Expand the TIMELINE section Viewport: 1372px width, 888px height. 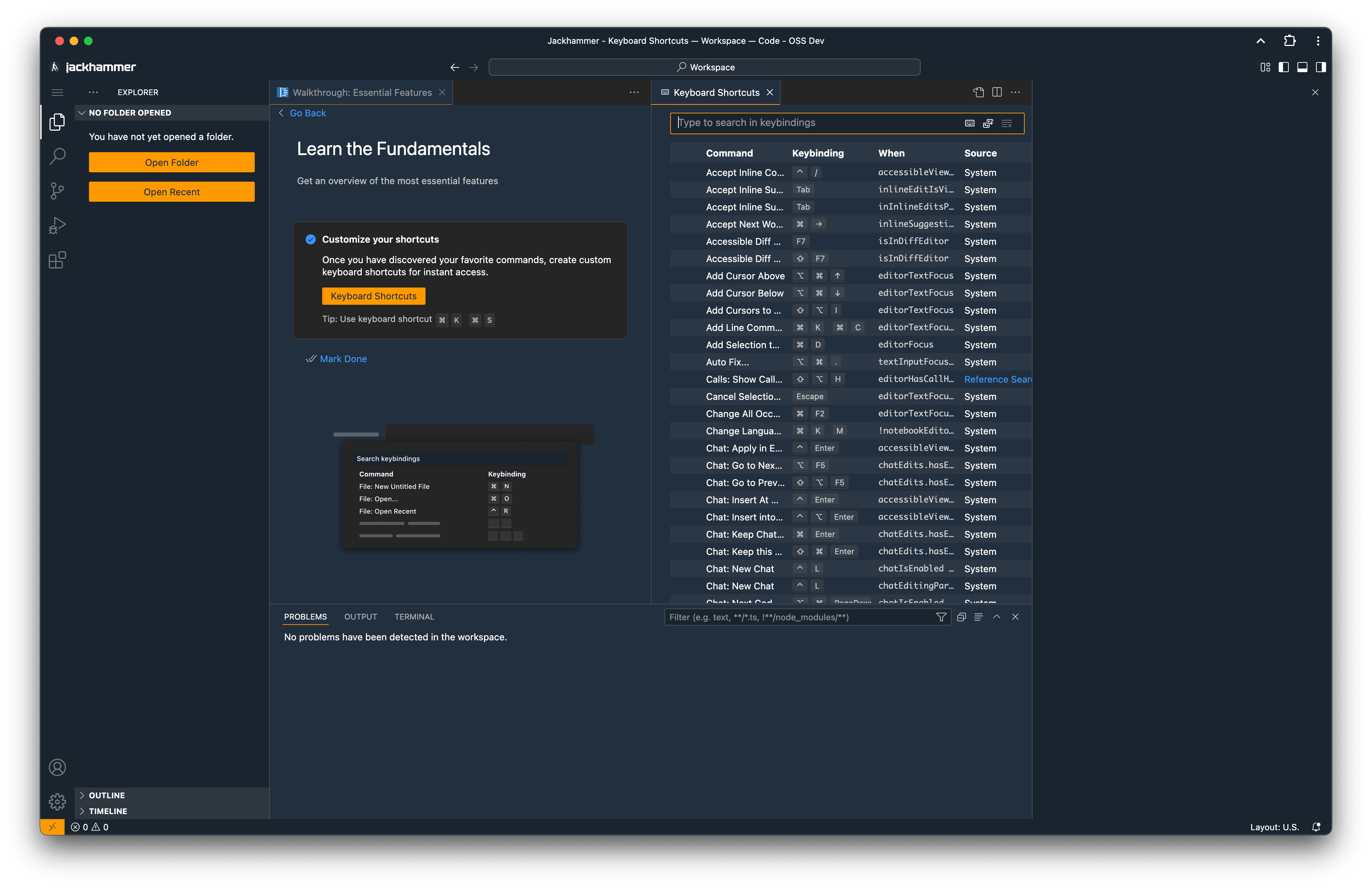[172, 811]
